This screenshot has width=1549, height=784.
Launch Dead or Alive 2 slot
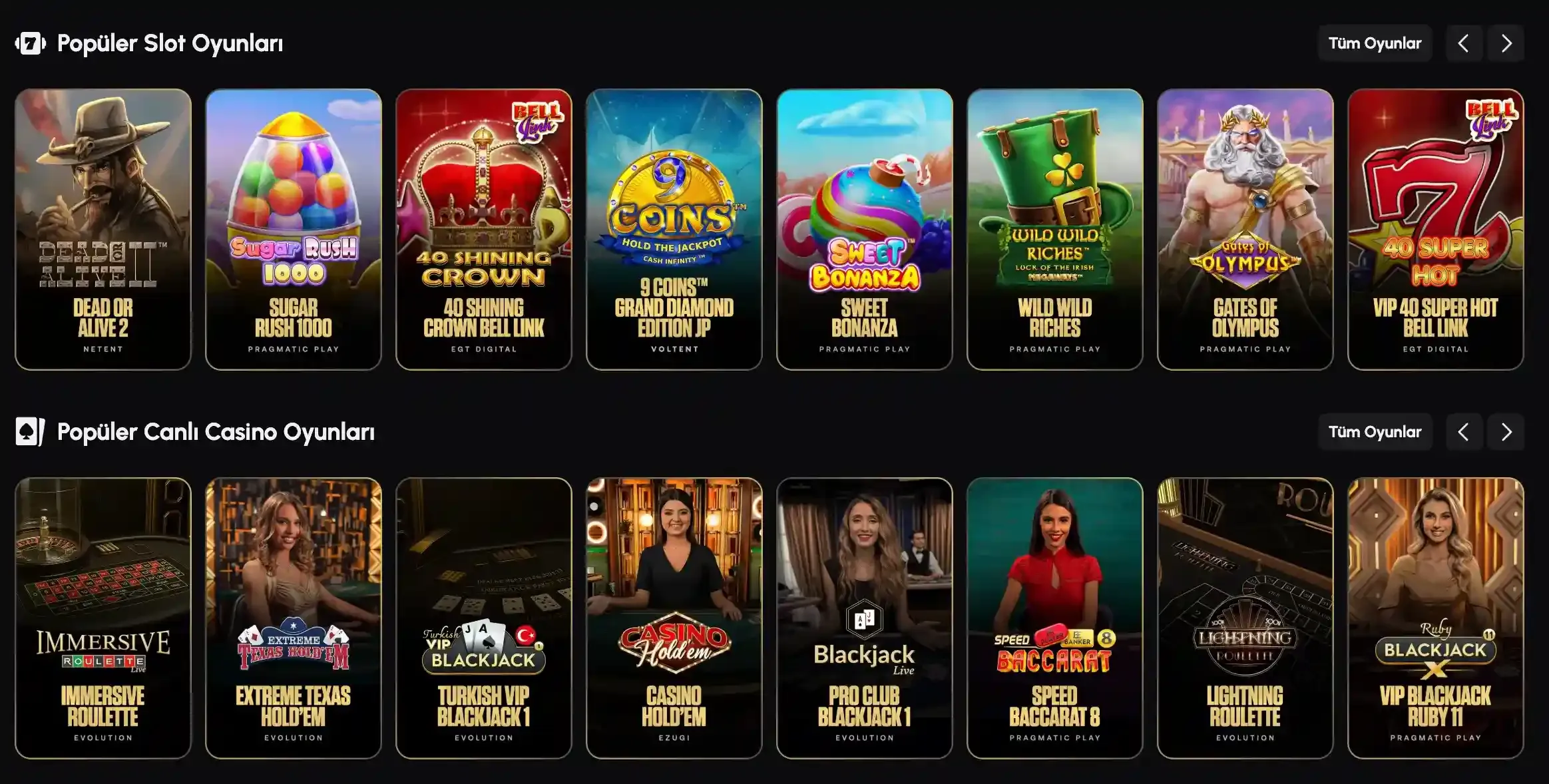[103, 230]
